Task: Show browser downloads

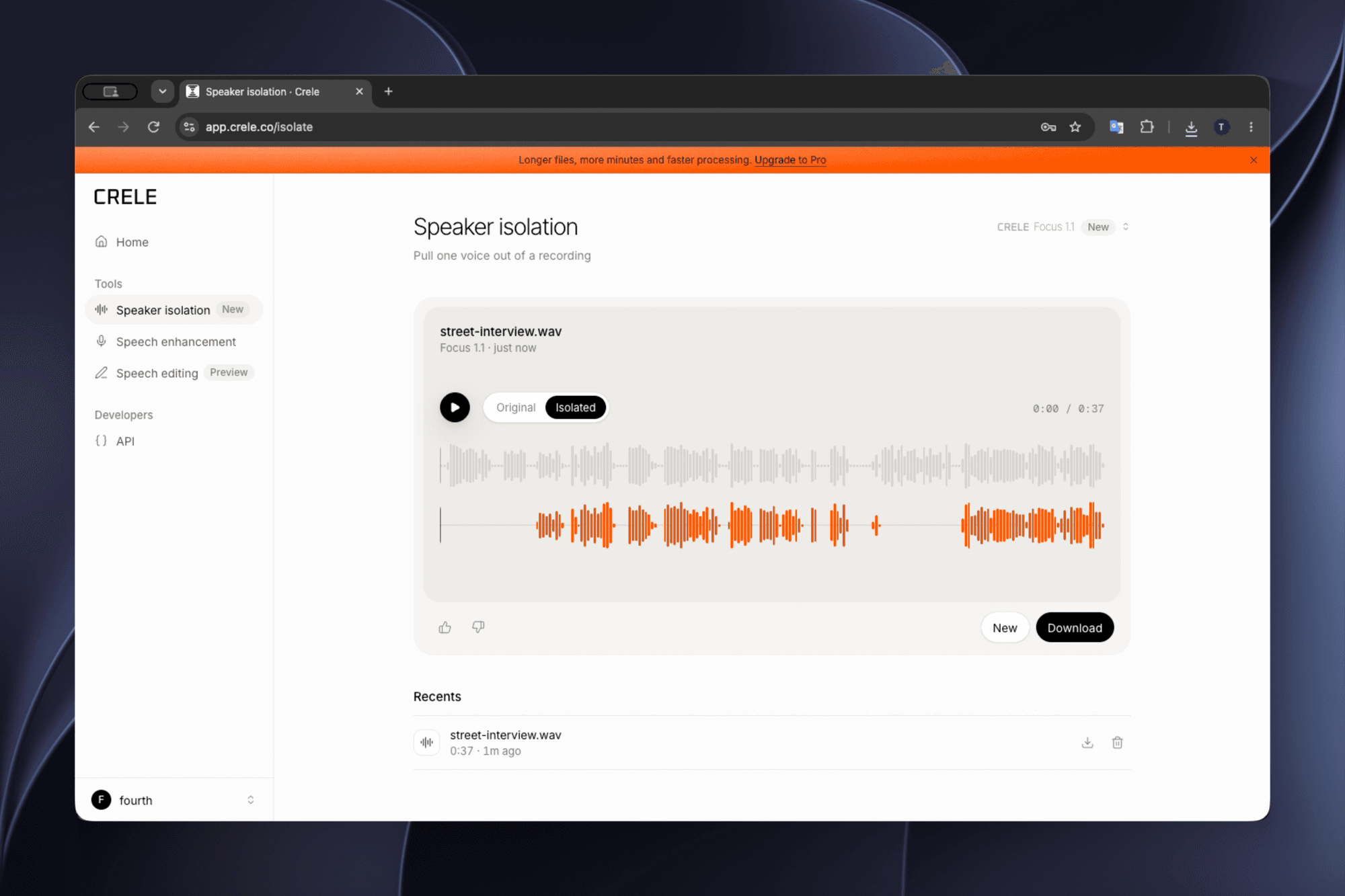Action: click(x=1191, y=127)
